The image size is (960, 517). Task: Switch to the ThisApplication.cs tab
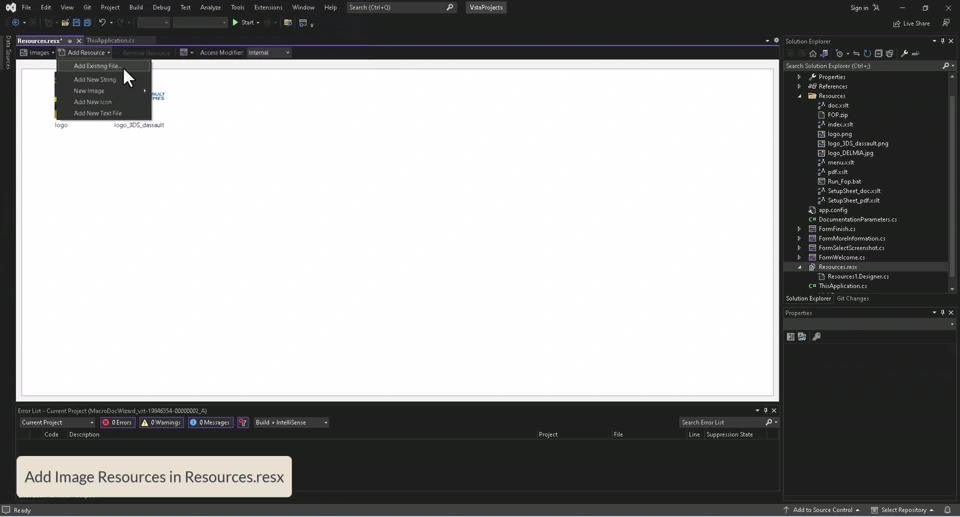point(110,40)
